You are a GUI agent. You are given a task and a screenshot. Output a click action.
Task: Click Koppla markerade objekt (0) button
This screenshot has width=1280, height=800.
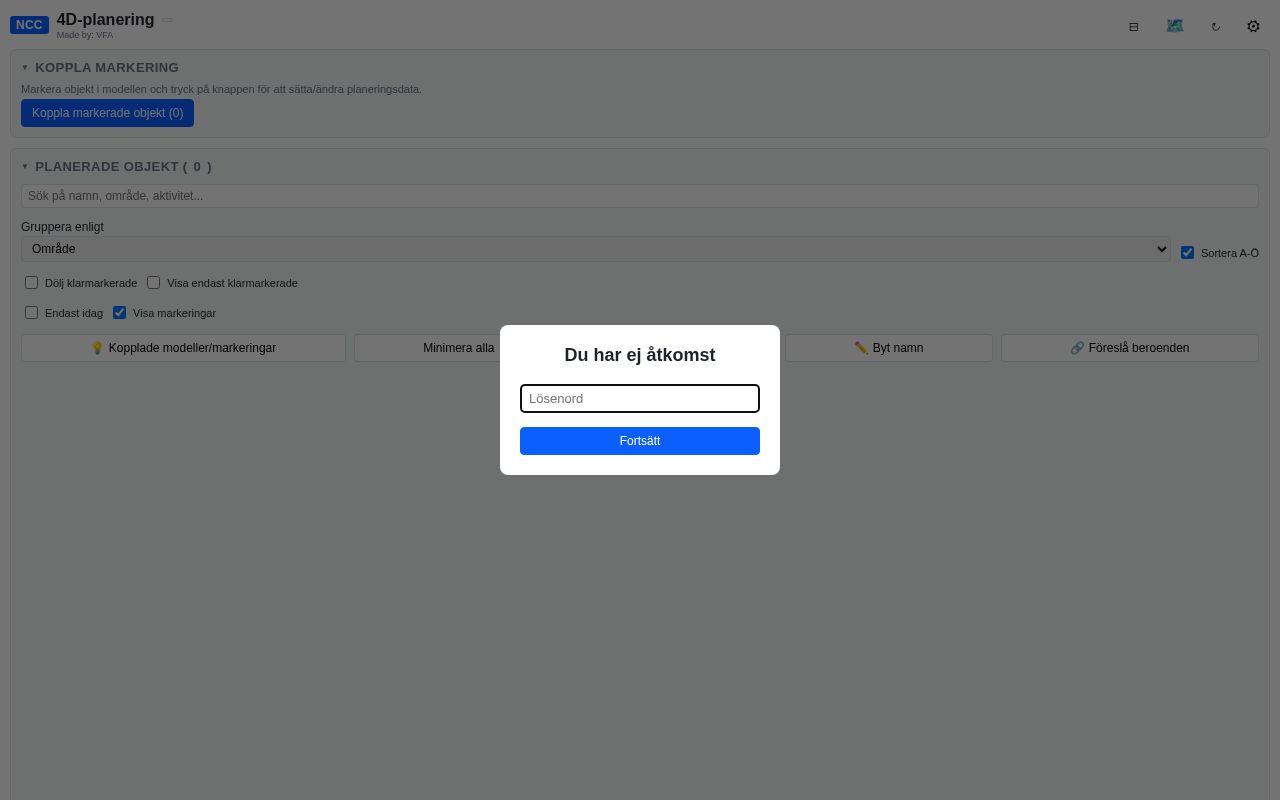[x=107, y=113]
